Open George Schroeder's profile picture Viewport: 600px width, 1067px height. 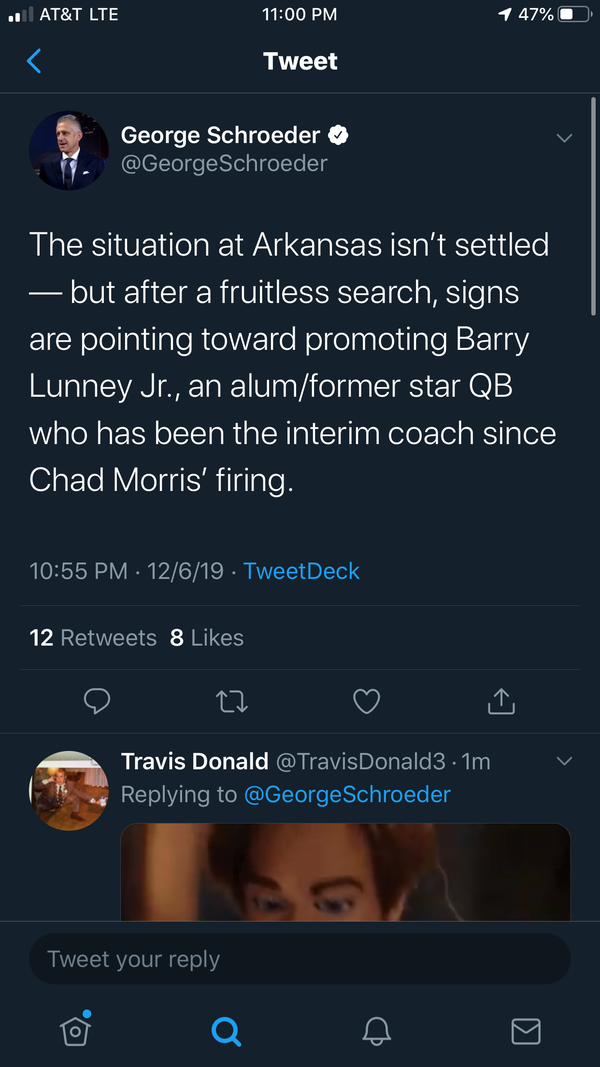pos(69,150)
